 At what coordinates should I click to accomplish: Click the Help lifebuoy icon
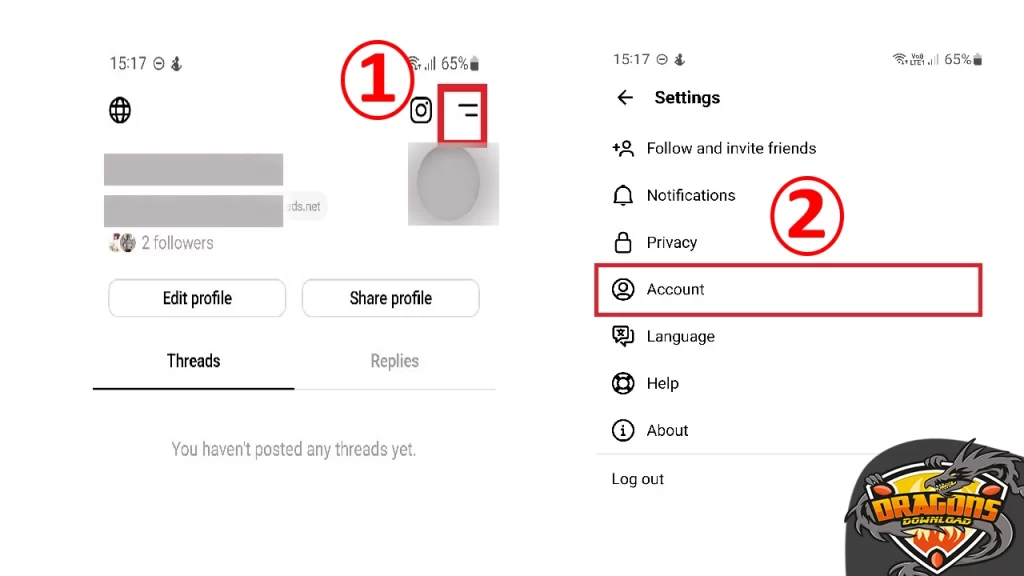tap(623, 383)
